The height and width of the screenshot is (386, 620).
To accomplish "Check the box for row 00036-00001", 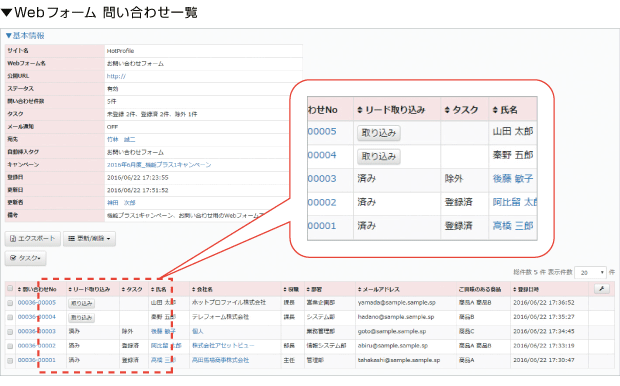I will tap(10, 361).
